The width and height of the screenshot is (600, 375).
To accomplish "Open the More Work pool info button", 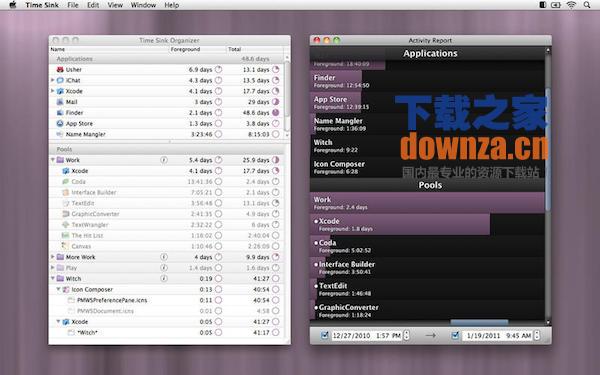I will point(164,257).
